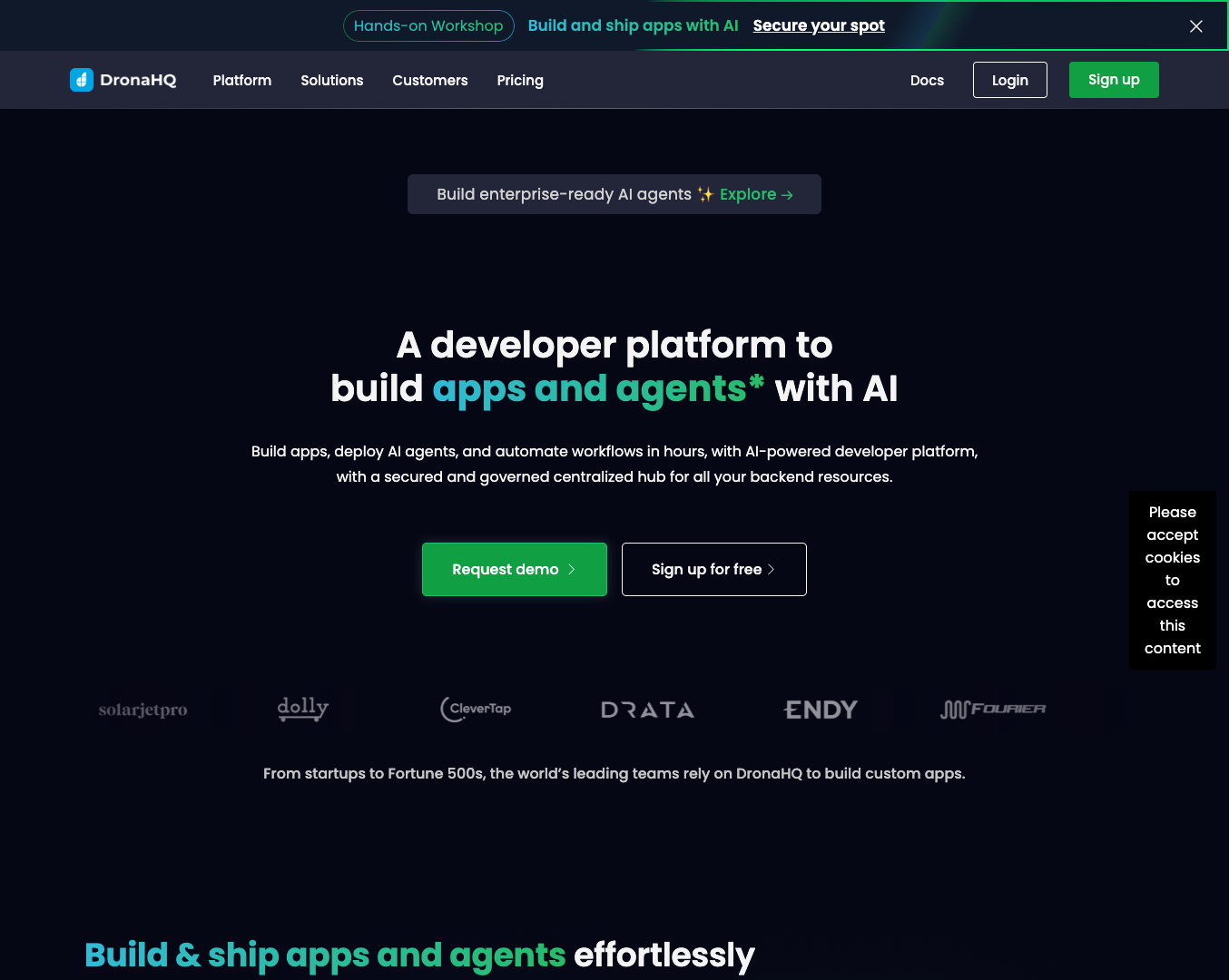Viewport: 1229px width, 980px height.
Task: Click the Hands-on Workshop badge
Action: coord(428,25)
